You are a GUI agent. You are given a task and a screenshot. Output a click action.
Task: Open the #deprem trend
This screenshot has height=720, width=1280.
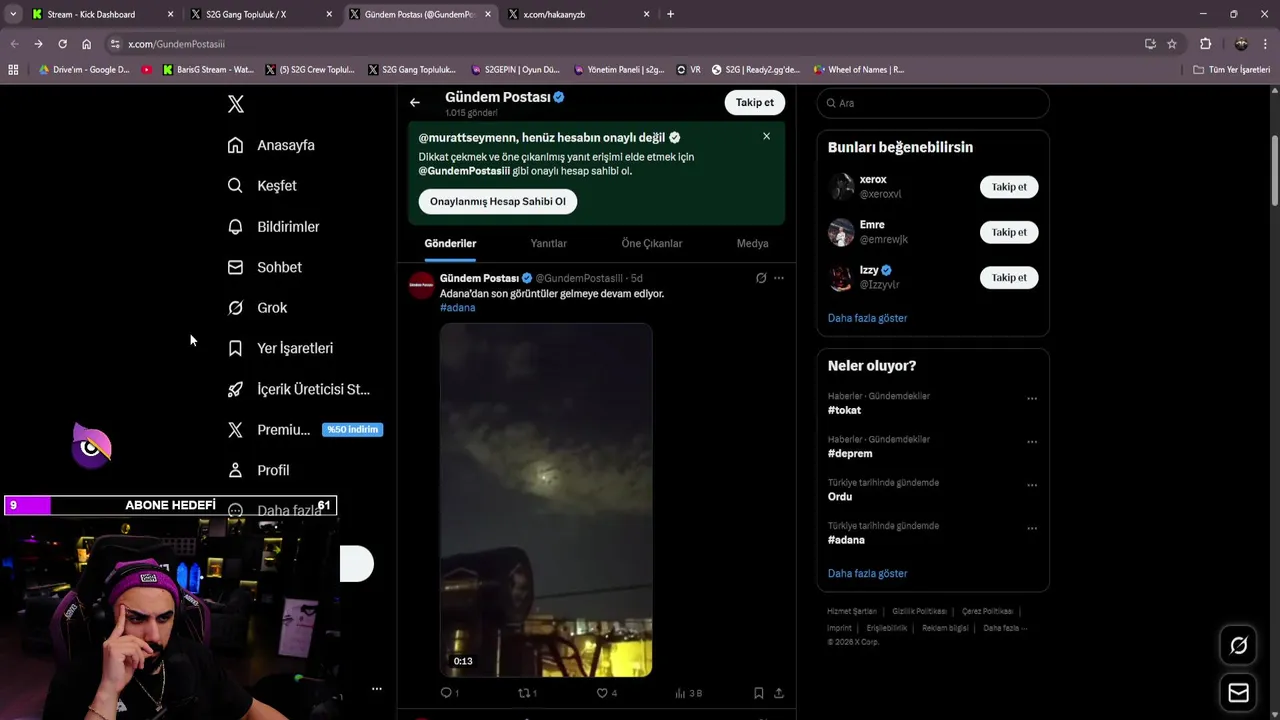850,454
